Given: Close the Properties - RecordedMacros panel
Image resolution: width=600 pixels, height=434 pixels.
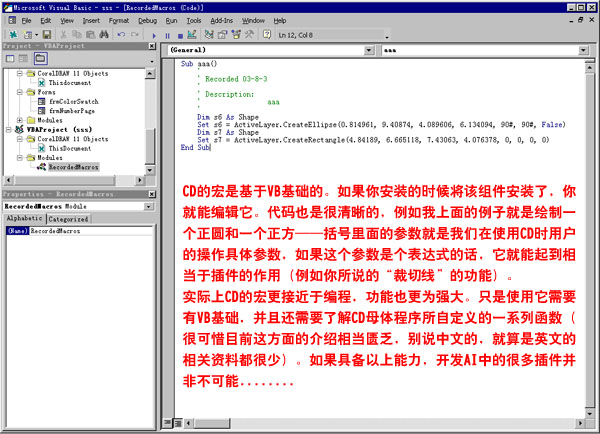Looking at the screenshot, I should click(152, 194).
